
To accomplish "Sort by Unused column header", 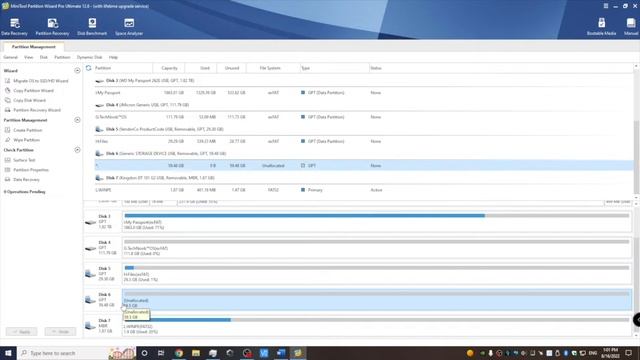I will click(x=232, y=68).
